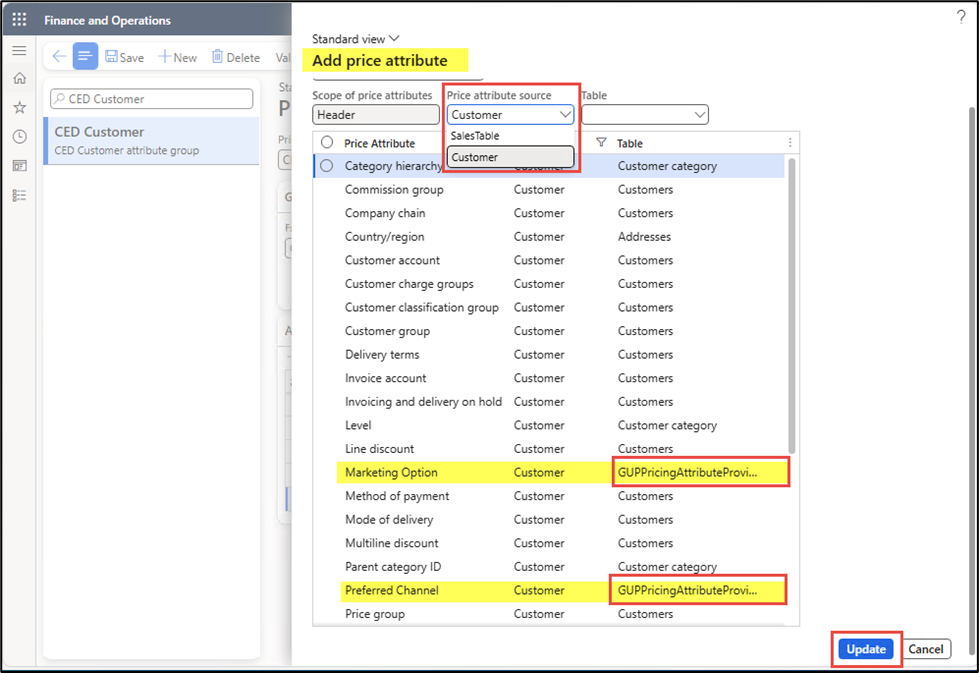Click the Save disk icon

(111, 57)
